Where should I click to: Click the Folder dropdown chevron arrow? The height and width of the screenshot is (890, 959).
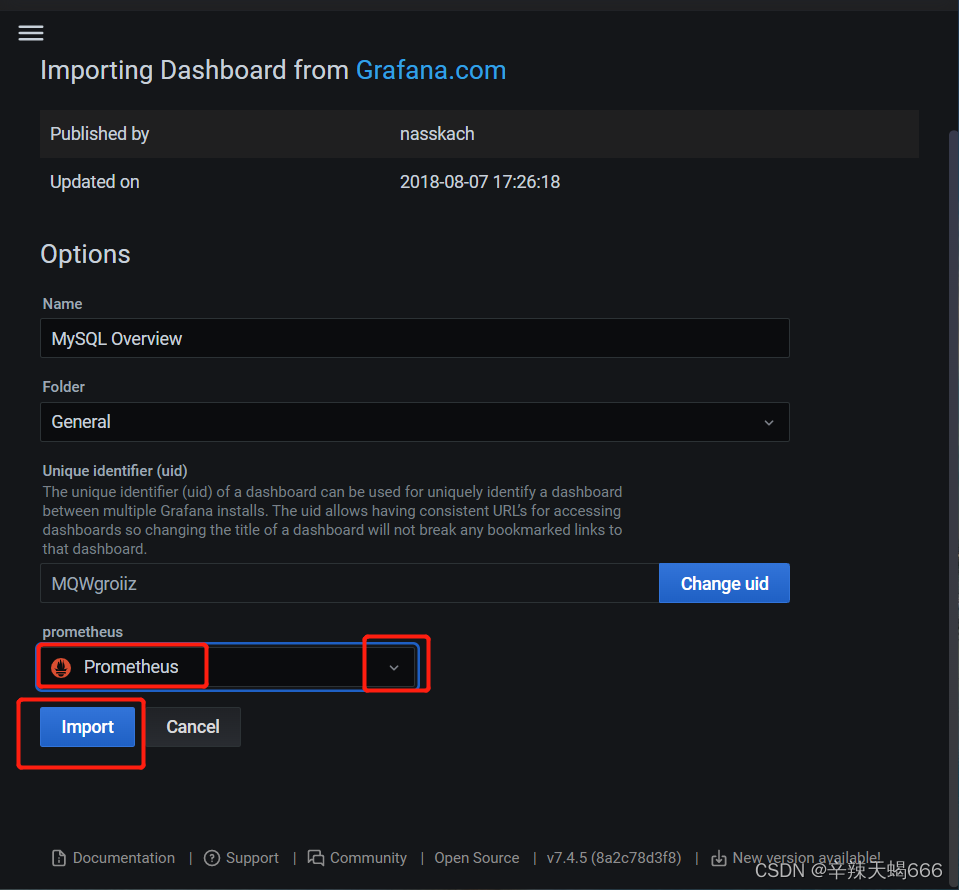[769, 423]
